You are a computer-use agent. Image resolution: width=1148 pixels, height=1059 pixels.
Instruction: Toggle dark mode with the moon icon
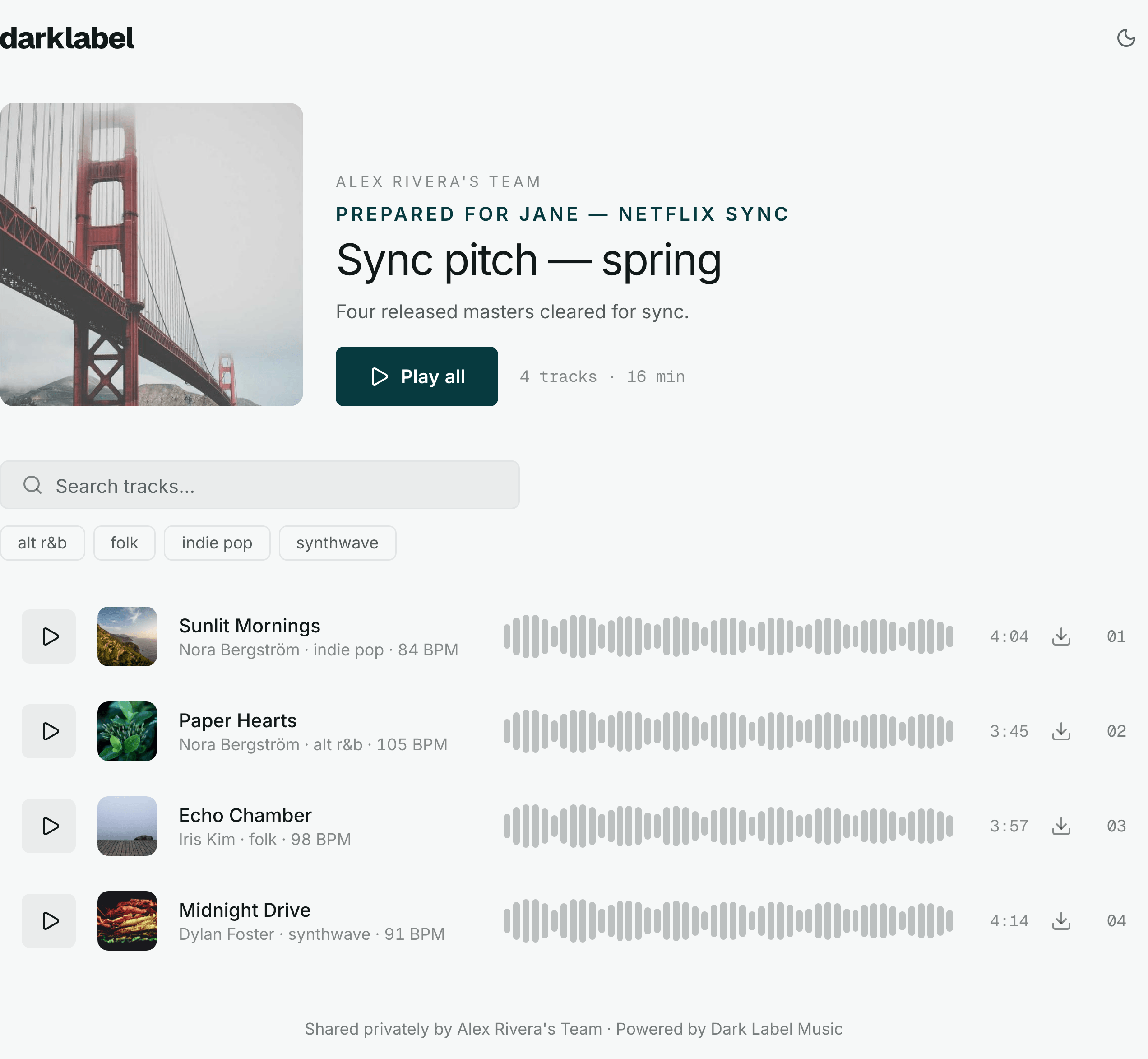tap(1125, 38)
